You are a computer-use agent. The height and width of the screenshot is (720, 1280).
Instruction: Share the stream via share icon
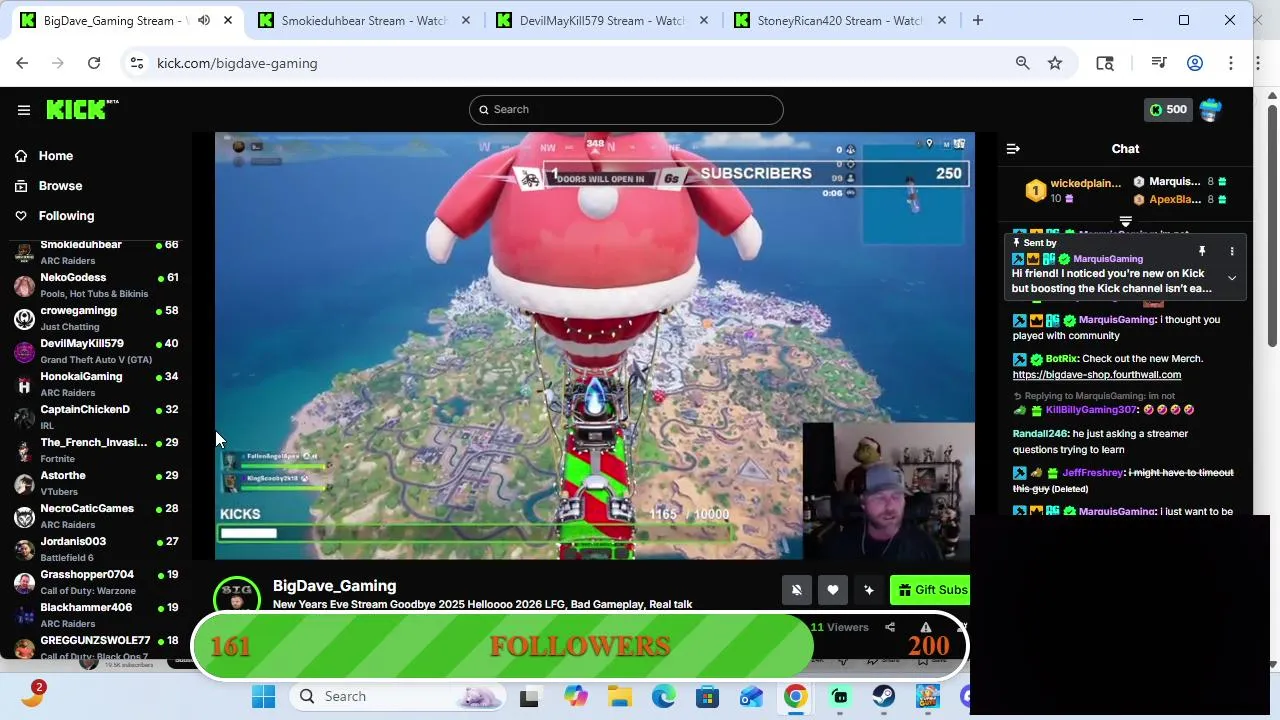890,627
